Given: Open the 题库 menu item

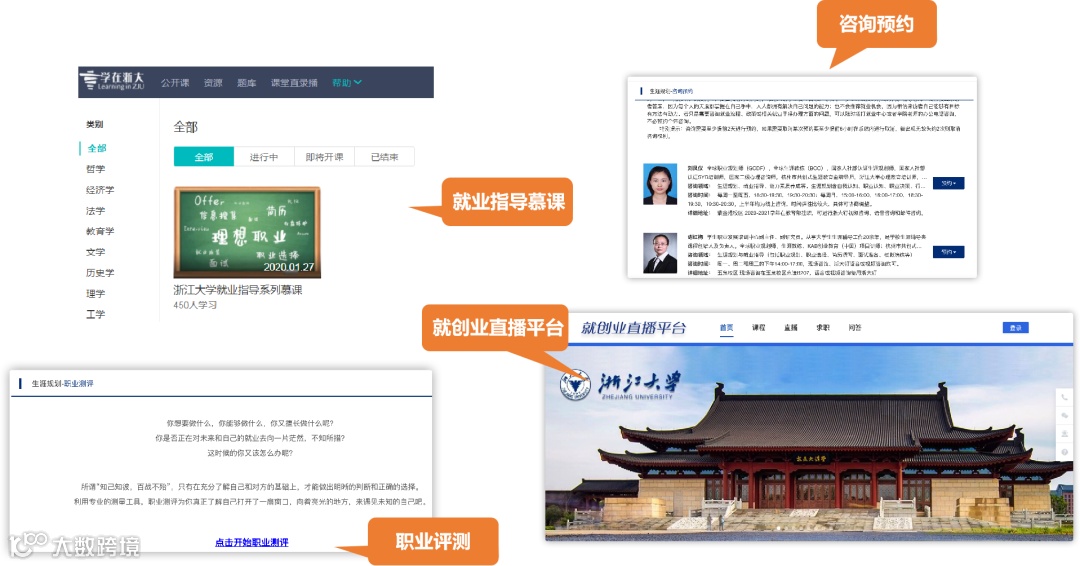Looking at the screenshot, I should click(247, 83).
